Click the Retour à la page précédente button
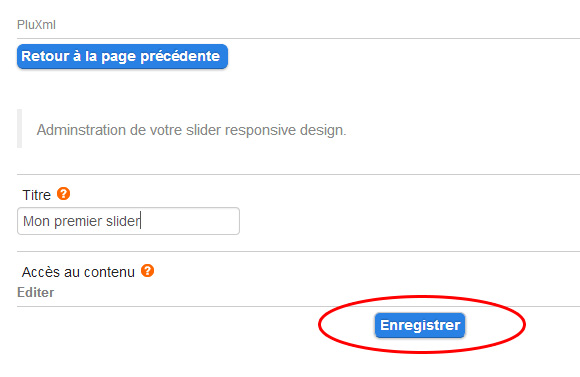 point(122,57)
